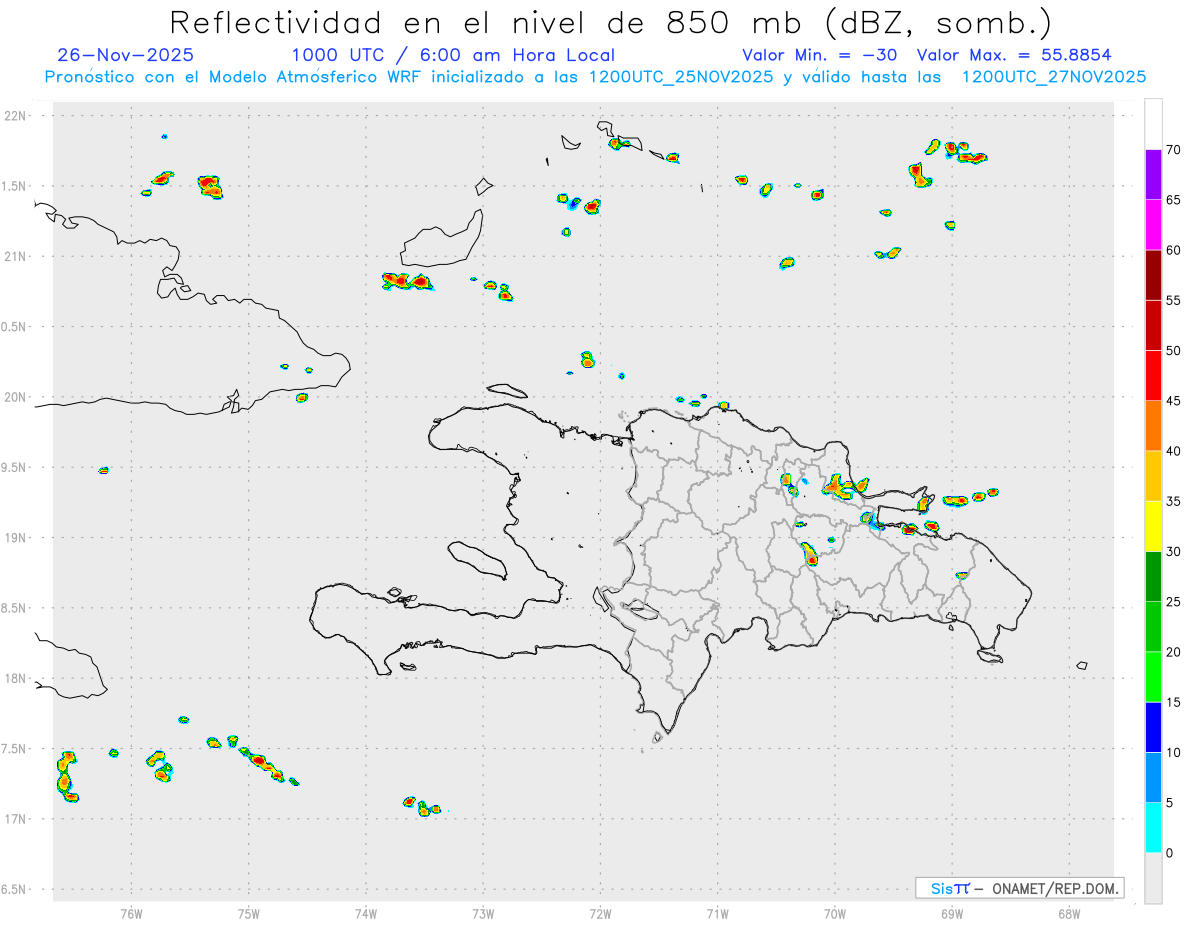Screen dimensions: 1200x927
Task: Click the blue 10–15 dBZ colorbar segment
Action: pos(1153,727)
